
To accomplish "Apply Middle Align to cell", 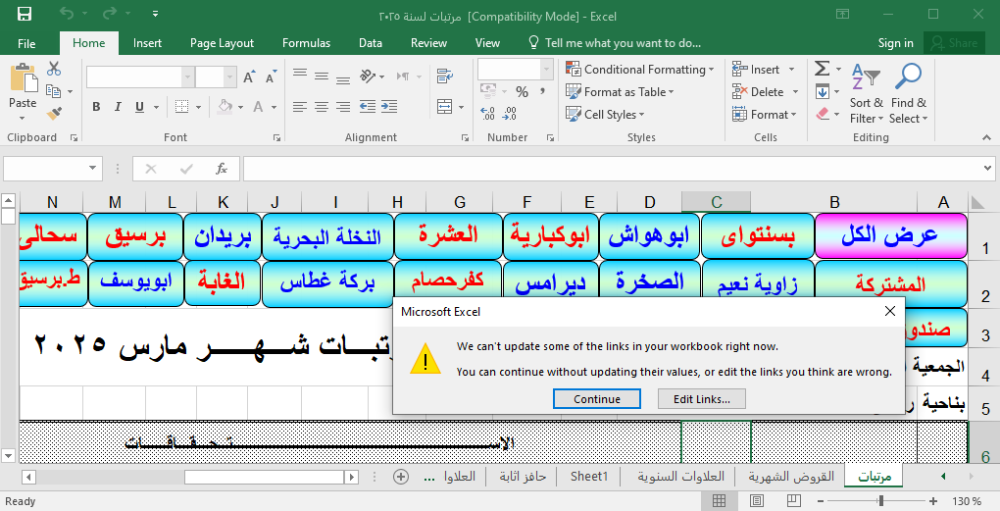I will click(321, 77).
